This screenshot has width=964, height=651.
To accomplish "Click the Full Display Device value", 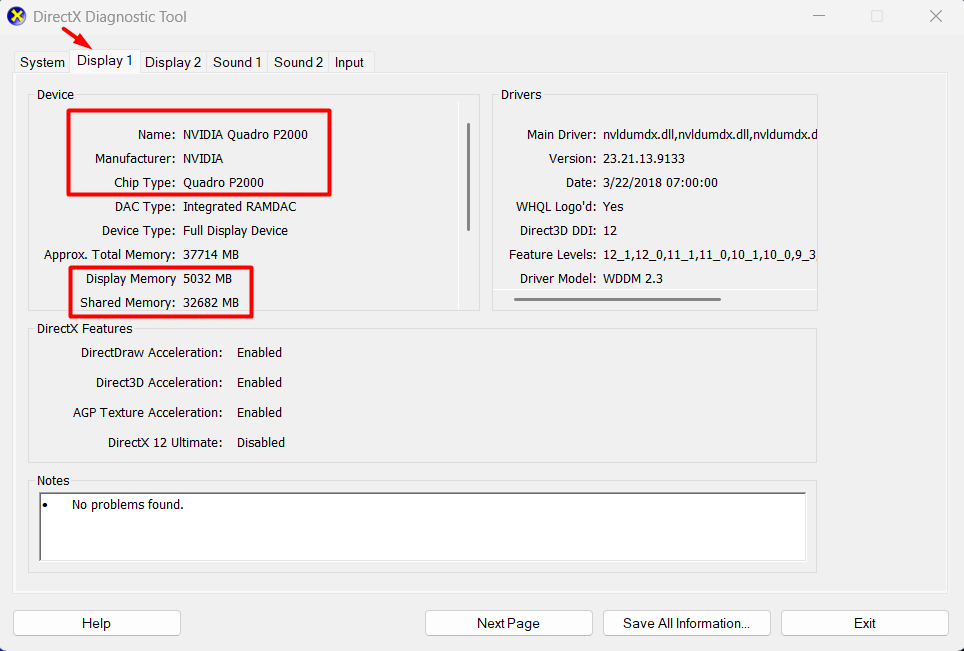I will [x=235, y=231].
